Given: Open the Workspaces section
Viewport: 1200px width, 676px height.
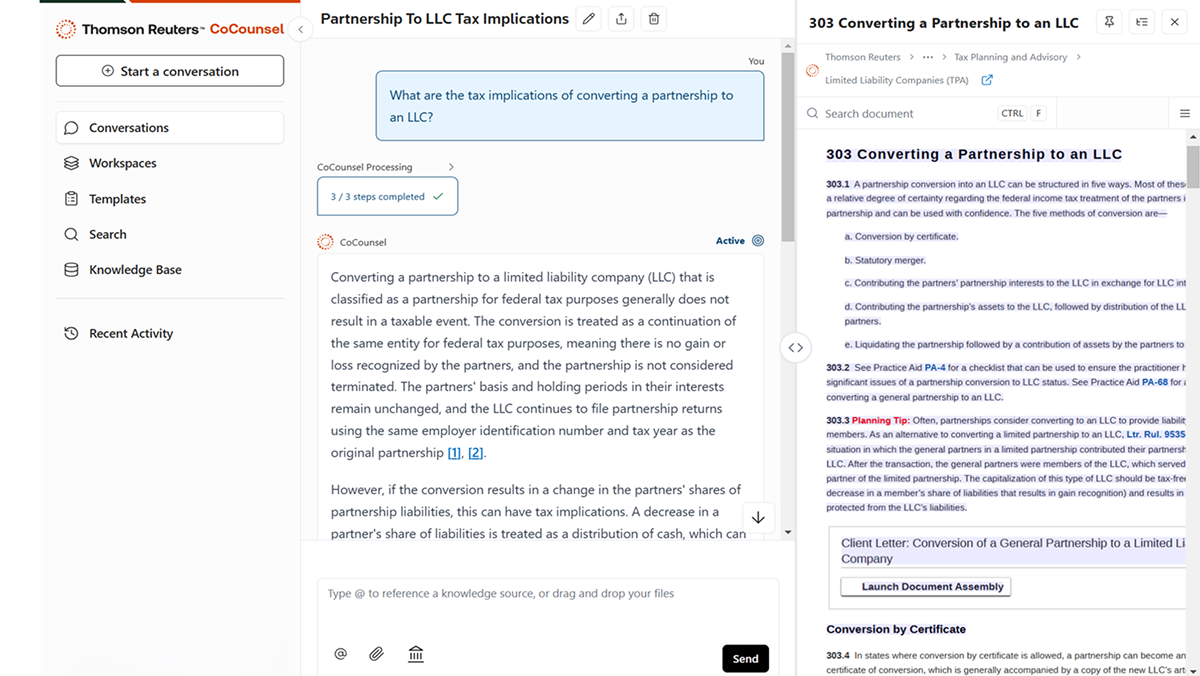Looking at the screenshot, I should [x=122, y=163].
